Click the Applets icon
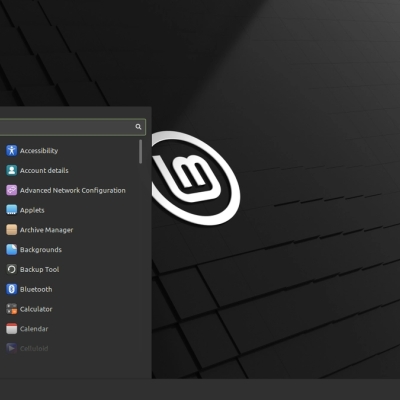 [11, 210]
